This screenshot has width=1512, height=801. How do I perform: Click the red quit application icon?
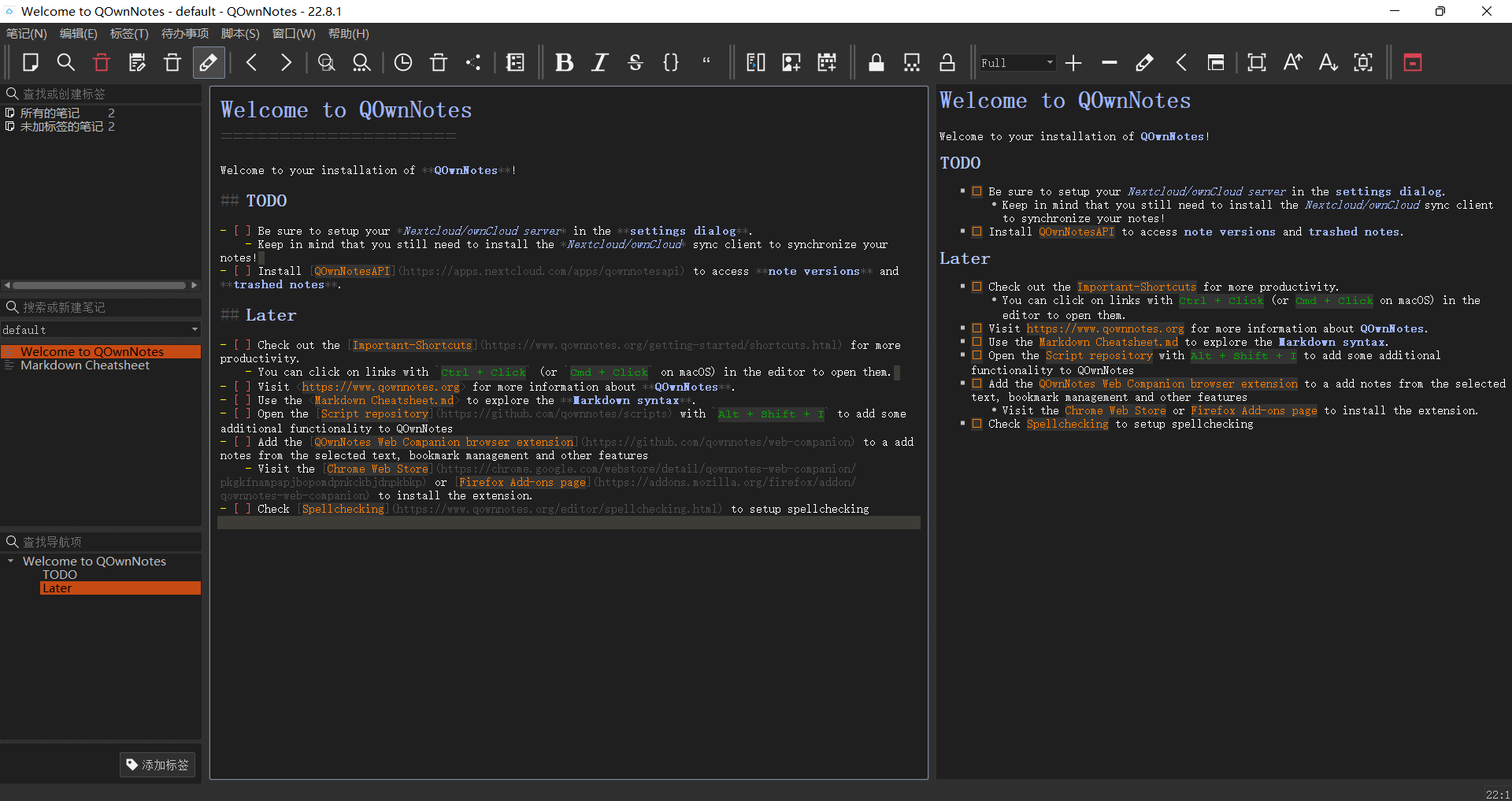(x=1413, y=62)
